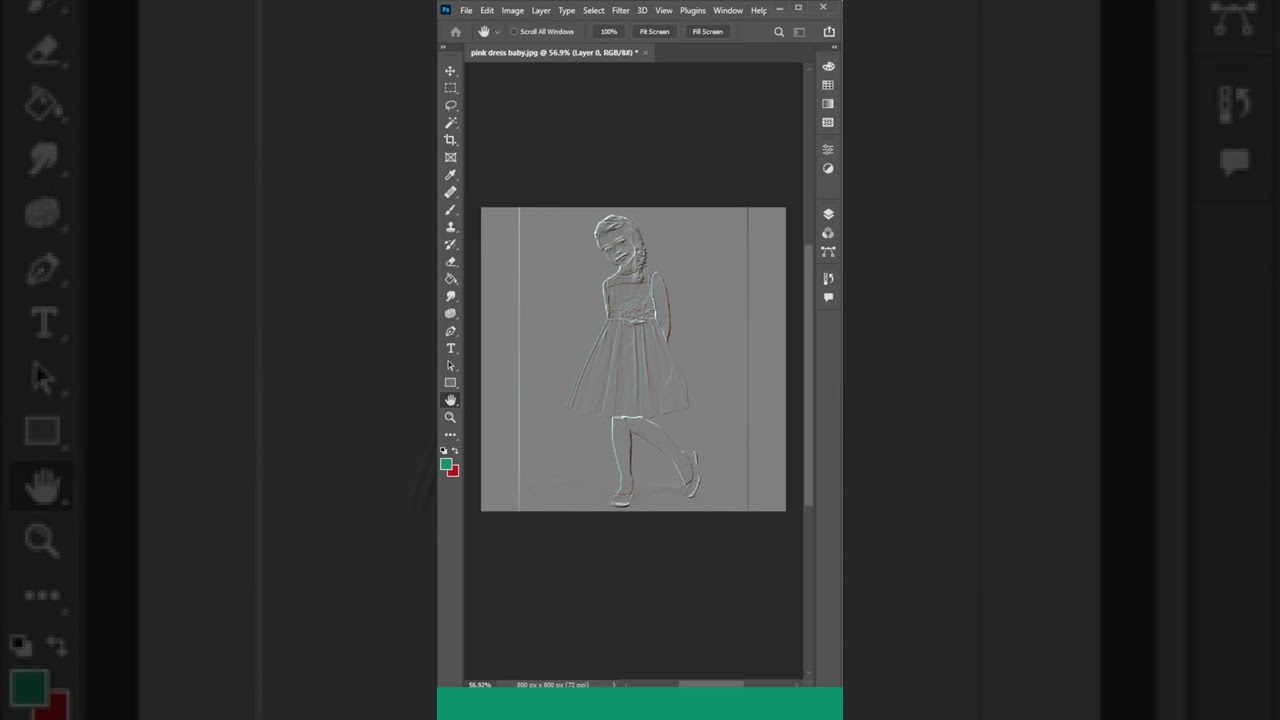Screen dimensions: 1280x720
Task: Click the Share icon
Action: pyautogui.click(x=829, y=32)
